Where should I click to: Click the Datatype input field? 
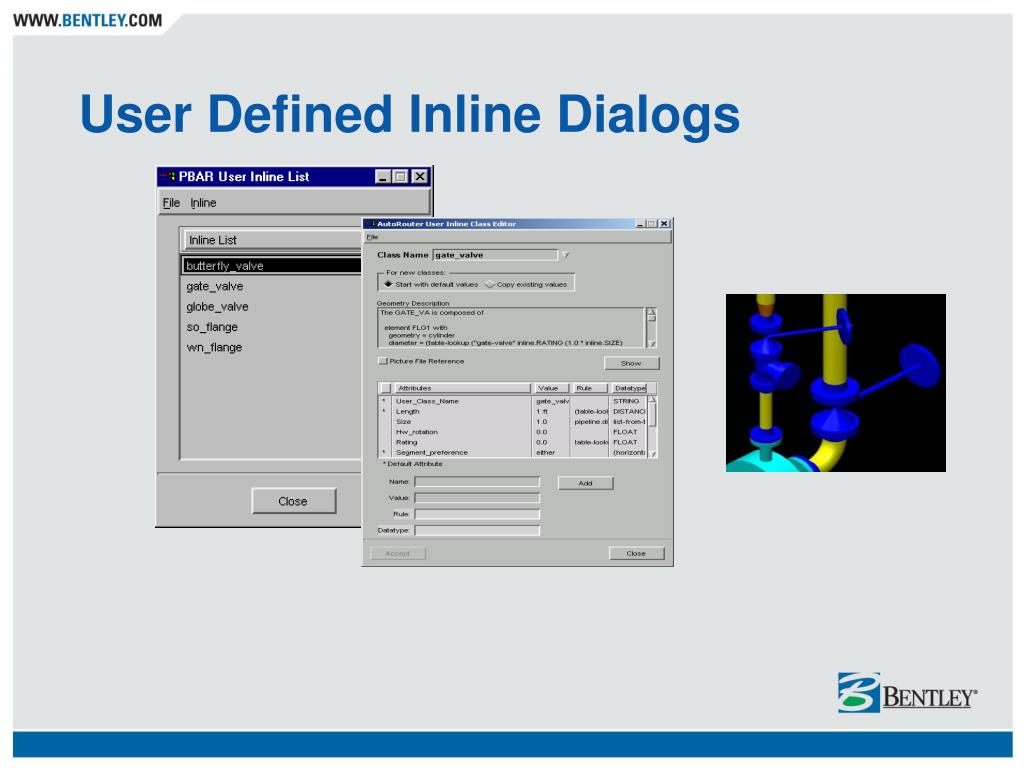point(477,530)
